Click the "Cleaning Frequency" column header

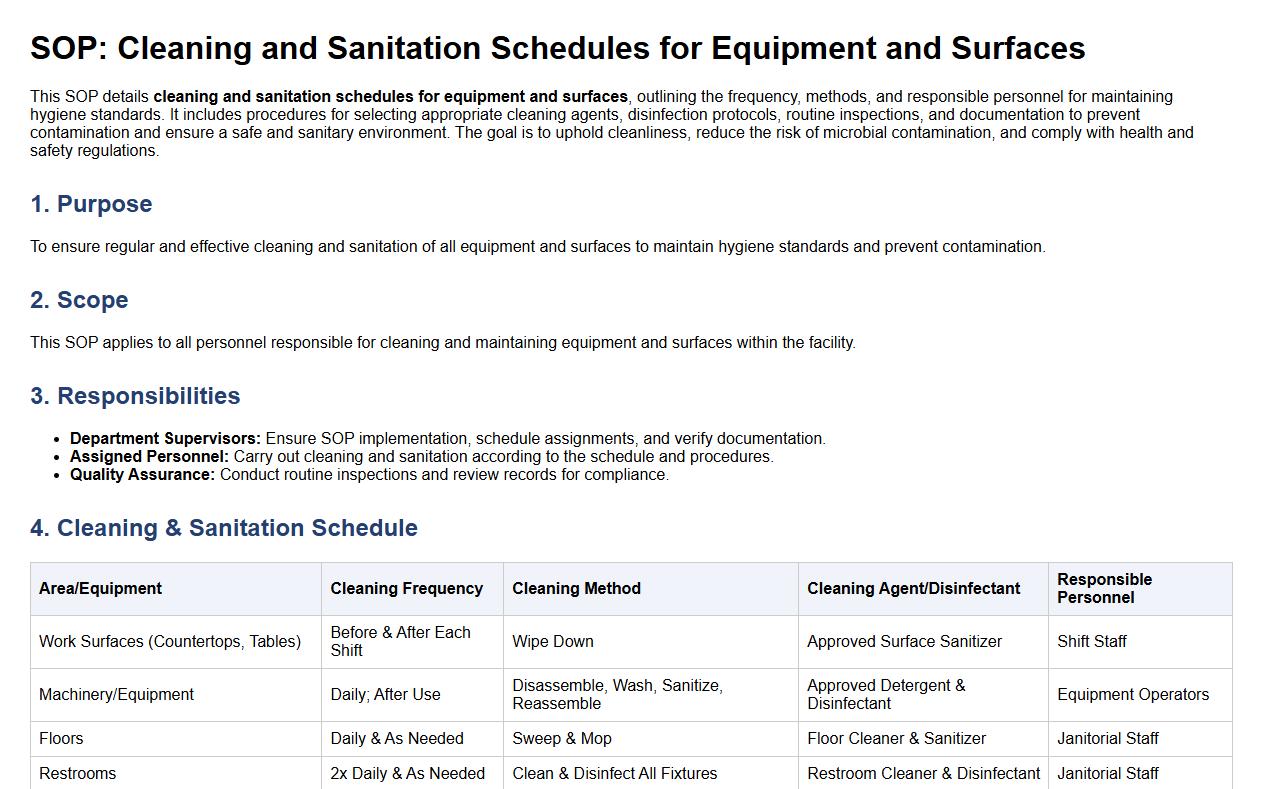tap(406, 588)
